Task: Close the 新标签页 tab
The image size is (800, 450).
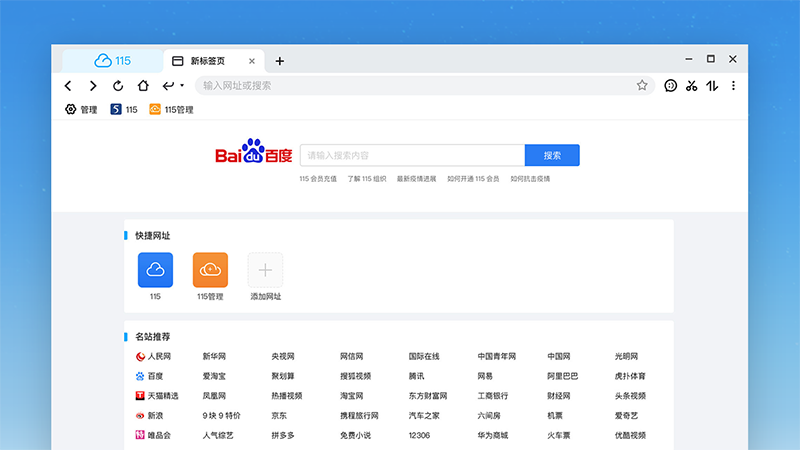Action: coord(252,61)
